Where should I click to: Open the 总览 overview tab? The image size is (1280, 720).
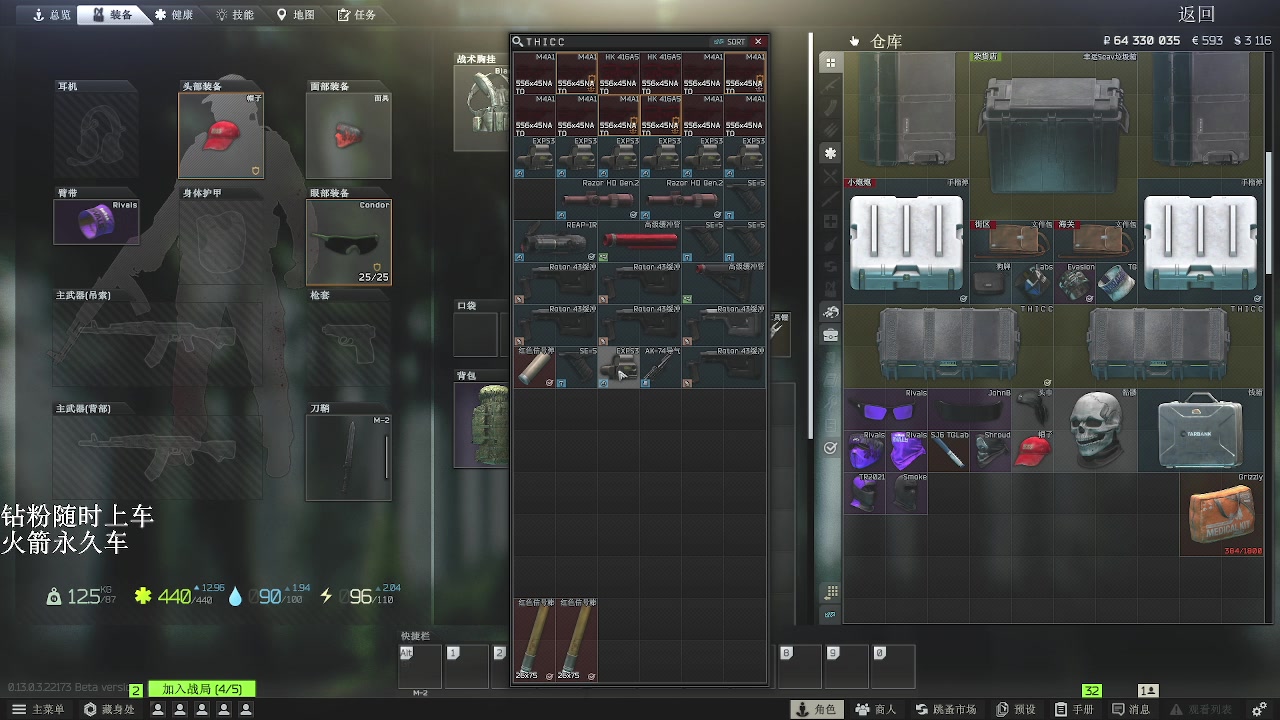tap(52, 15)
